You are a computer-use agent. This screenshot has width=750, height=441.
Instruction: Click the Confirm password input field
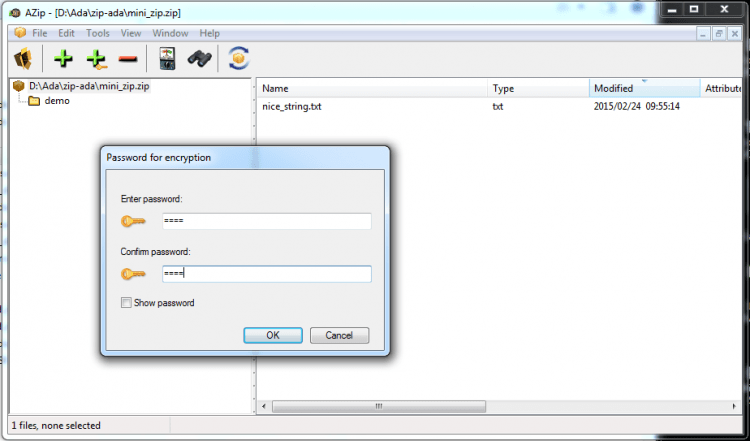click(267, 274)
